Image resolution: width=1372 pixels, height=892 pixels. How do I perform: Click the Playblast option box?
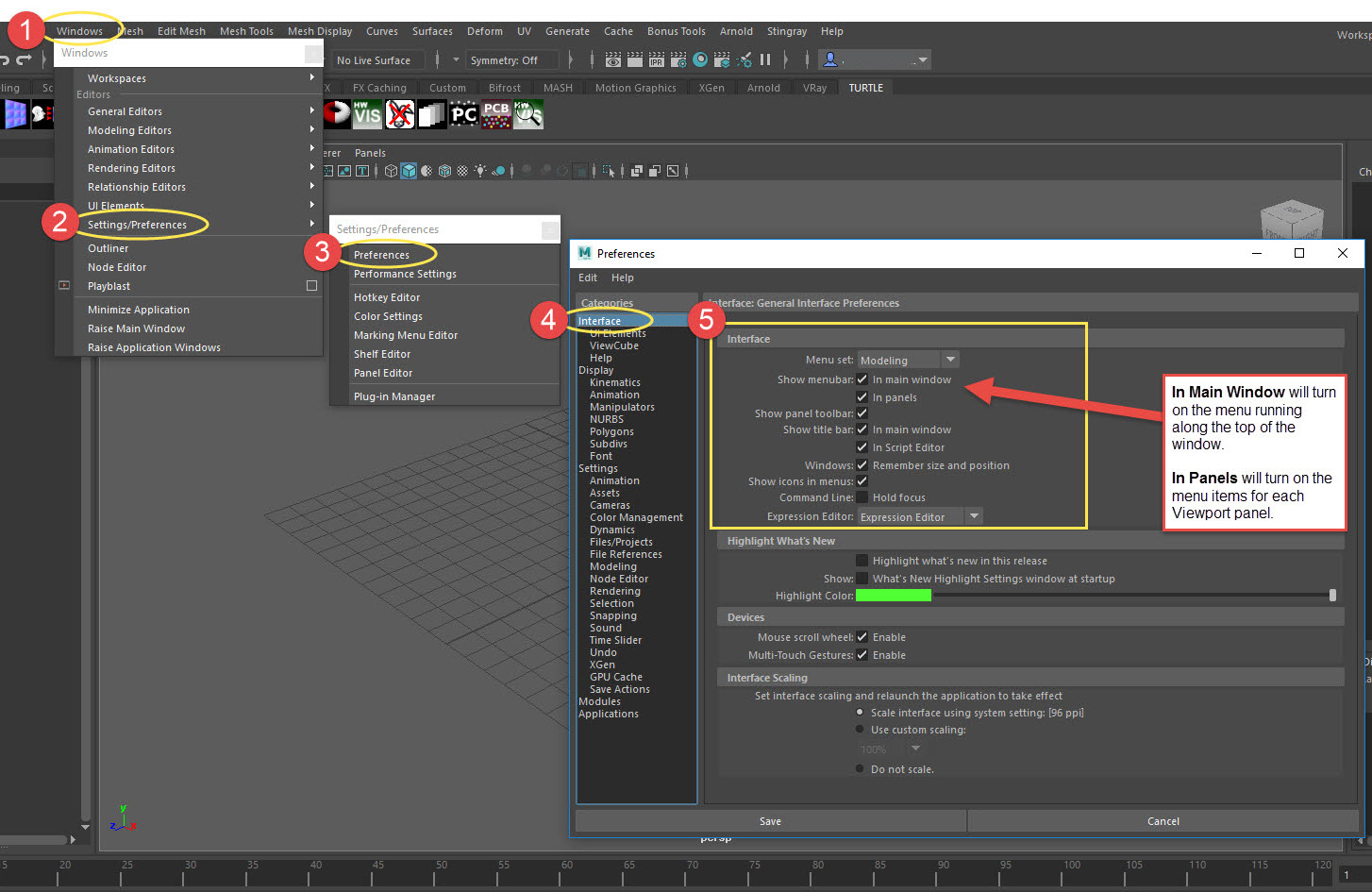coord(311,286)
